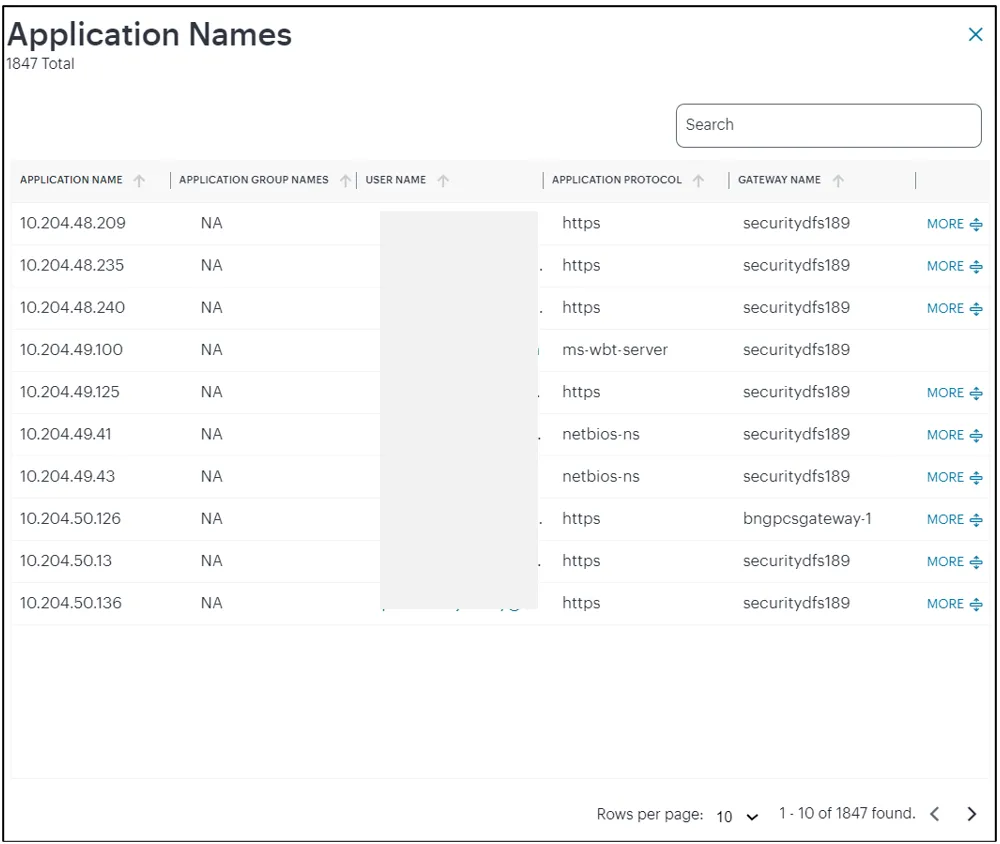Screen dimensions: 1000x844
Task: Expand MORE for row 10.204.49.43
Action: pos(954,477)
